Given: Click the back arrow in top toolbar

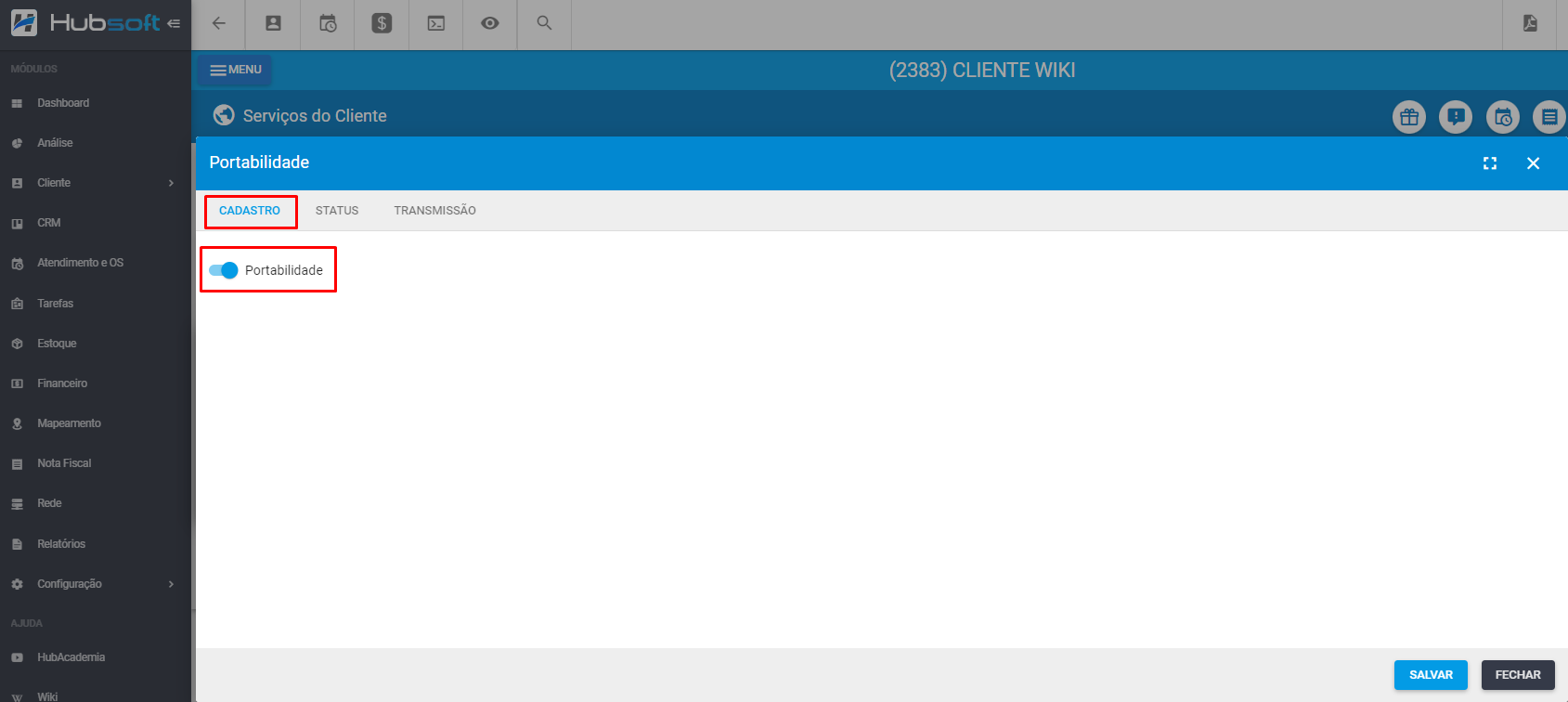Looking at the screenshot, I should pos(219,24).
